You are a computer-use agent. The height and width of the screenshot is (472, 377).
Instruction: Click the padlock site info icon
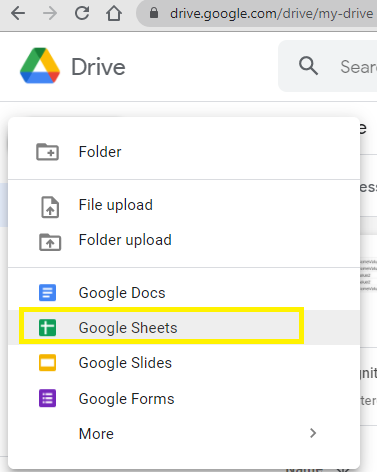154,13
